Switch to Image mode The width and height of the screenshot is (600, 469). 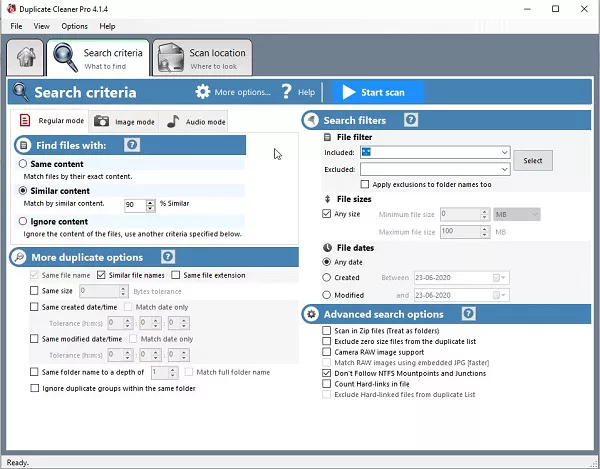(123, 121)
